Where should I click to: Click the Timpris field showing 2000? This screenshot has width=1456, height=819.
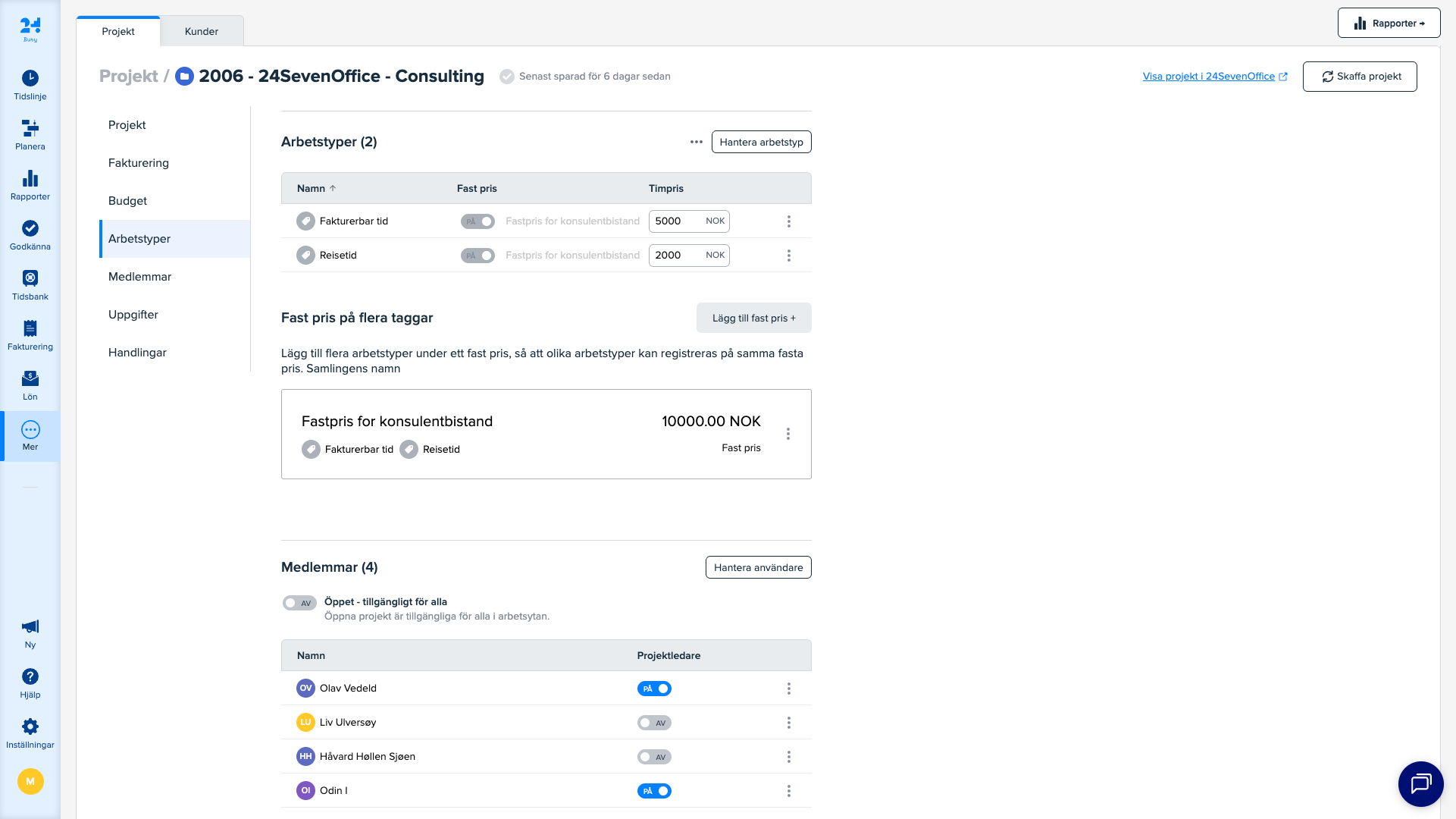point(689,256)
